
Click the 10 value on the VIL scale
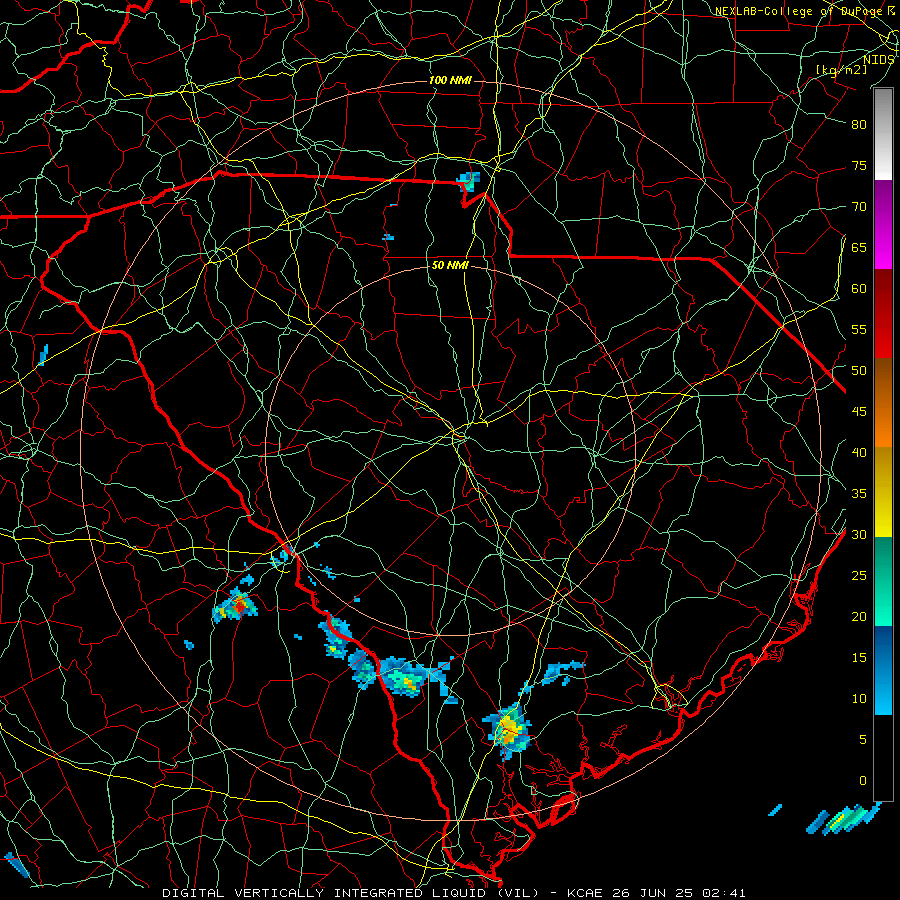859,699
